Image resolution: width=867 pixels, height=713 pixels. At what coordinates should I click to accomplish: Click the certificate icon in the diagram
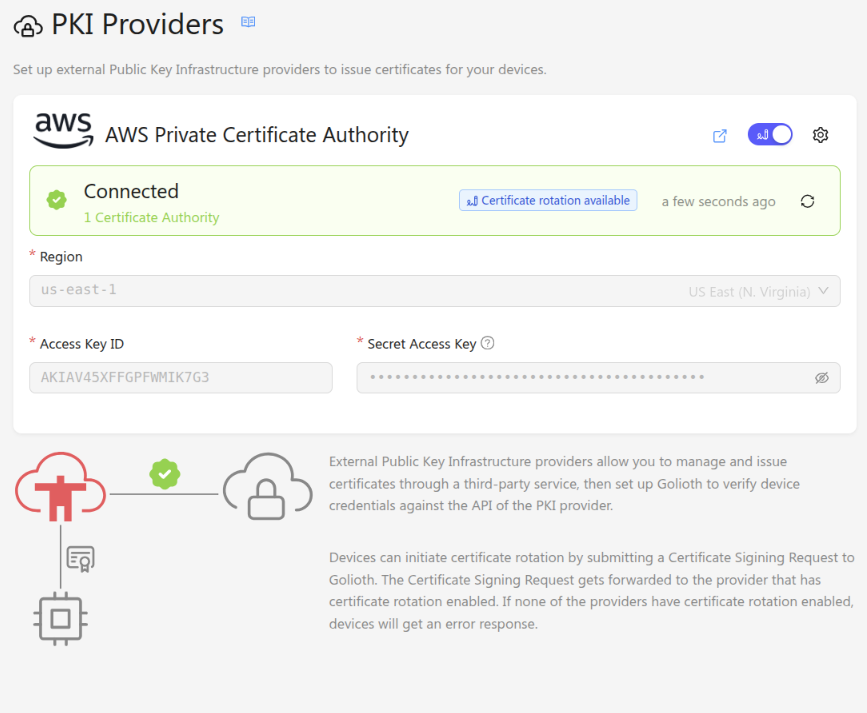tap(80, 558)
